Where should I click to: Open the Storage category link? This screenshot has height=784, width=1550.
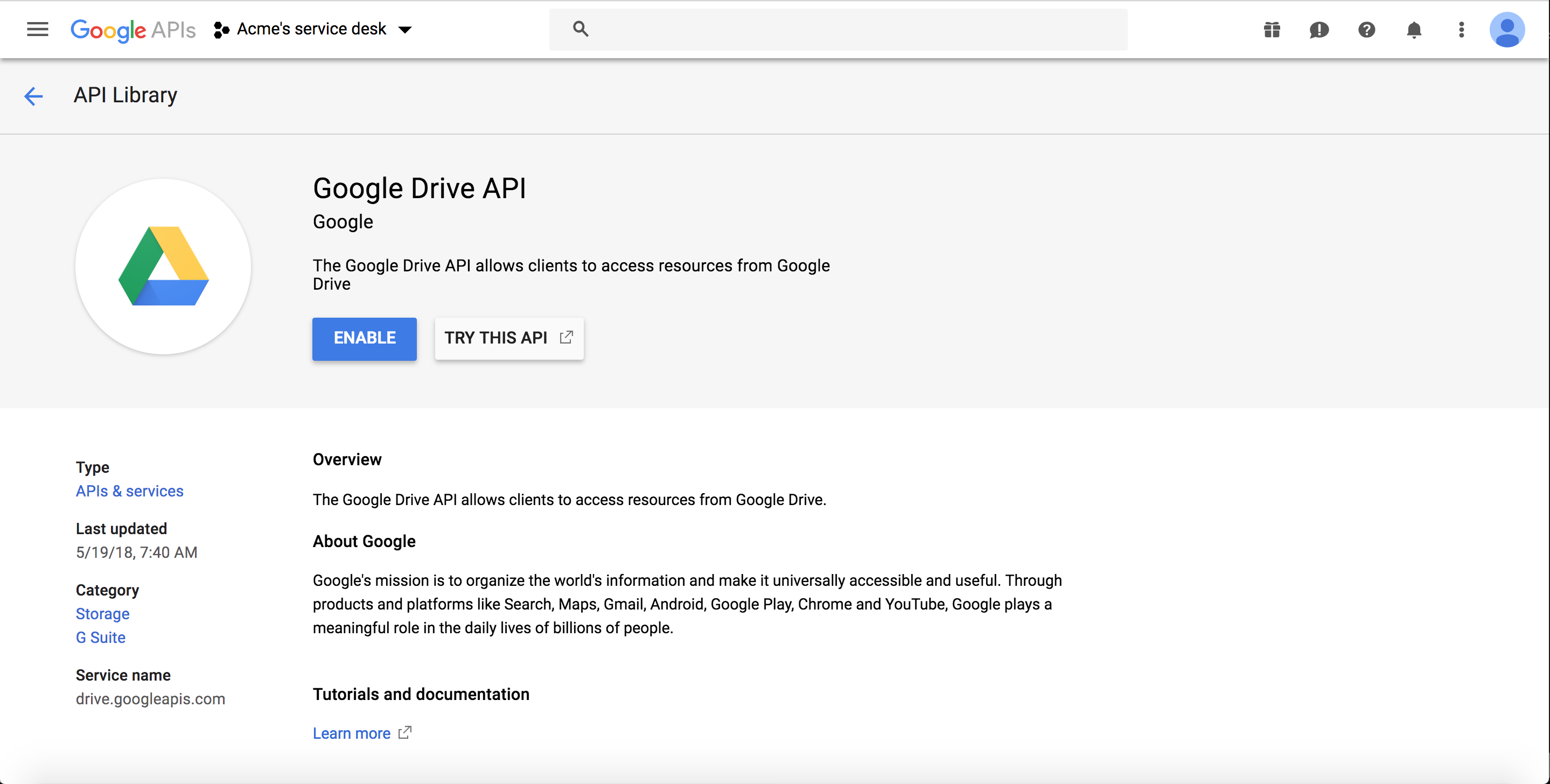coord(102,614)
